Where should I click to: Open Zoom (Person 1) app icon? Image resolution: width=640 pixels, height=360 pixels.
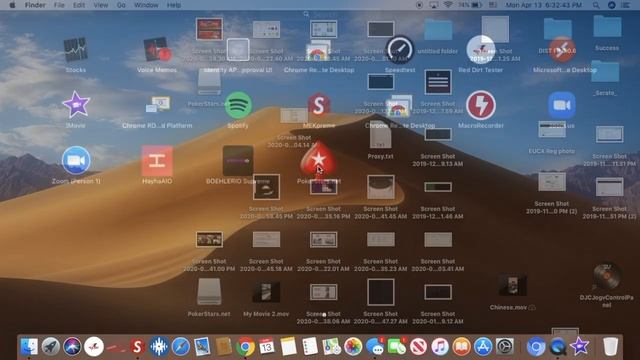click(76, 160)
